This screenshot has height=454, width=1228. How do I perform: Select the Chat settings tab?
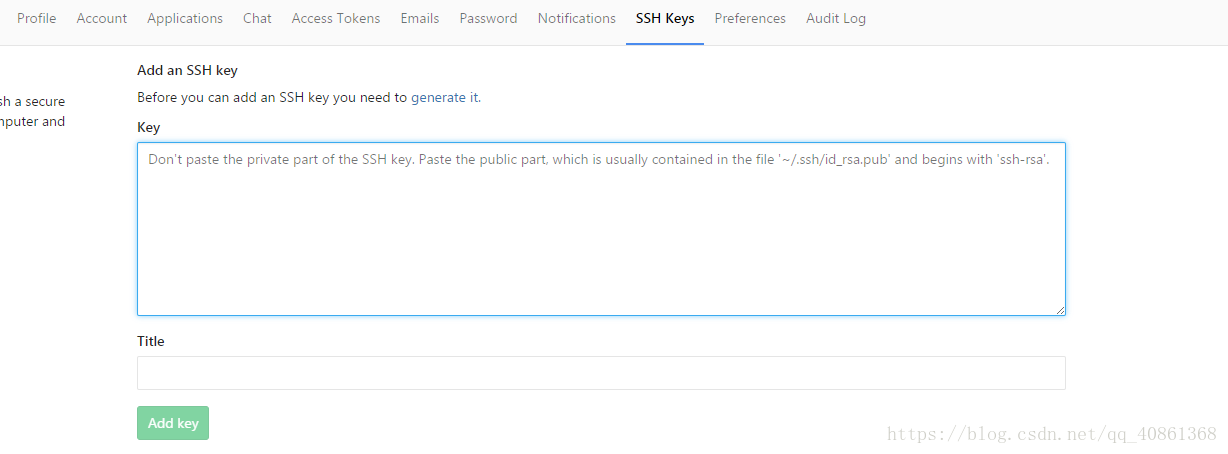click(257, 18)
